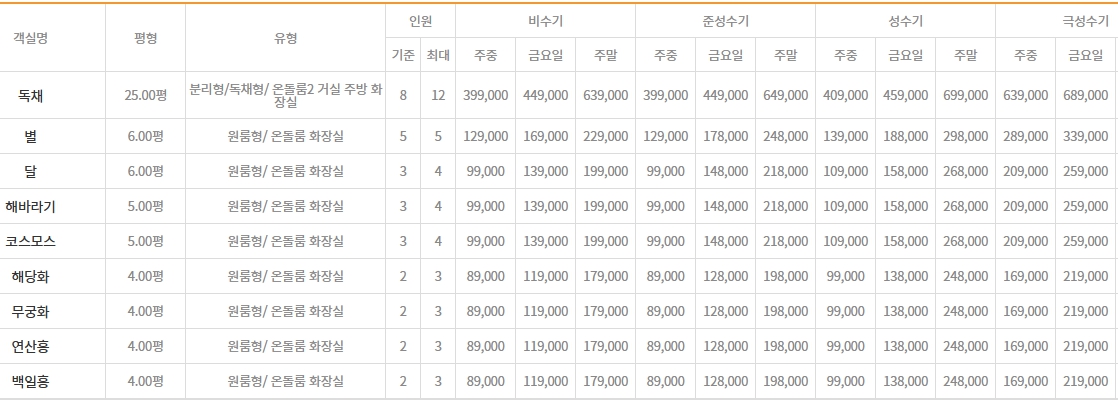Click the 독채 room type description
The height and width of the screenshot is (405, 1118).
click(x=286, y=96)
